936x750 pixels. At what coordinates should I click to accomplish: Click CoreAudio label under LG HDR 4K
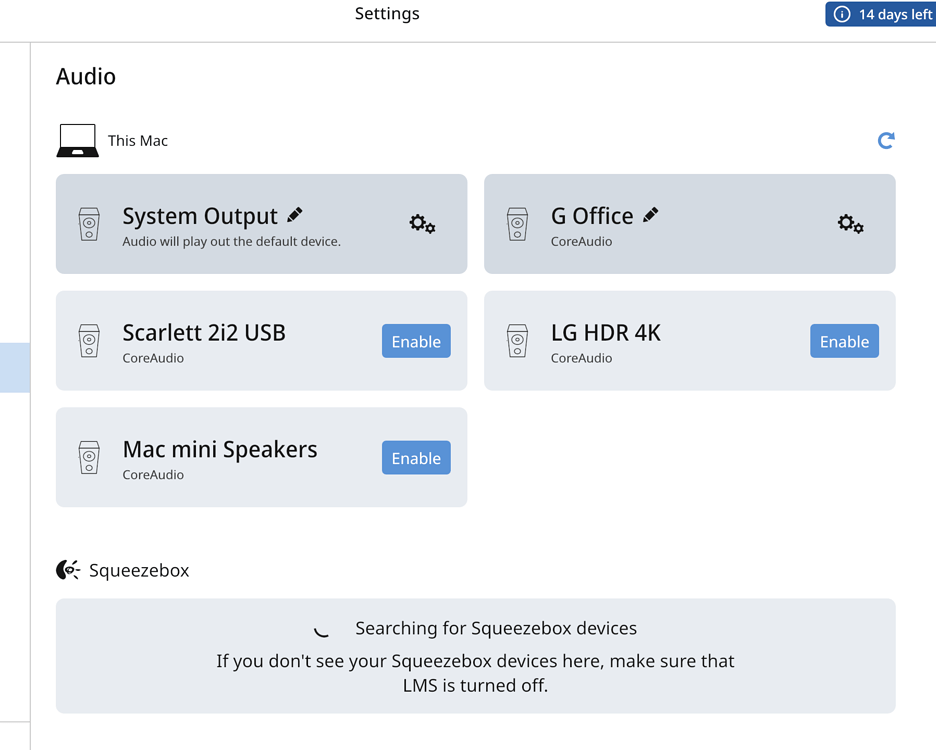pos(581,358)
